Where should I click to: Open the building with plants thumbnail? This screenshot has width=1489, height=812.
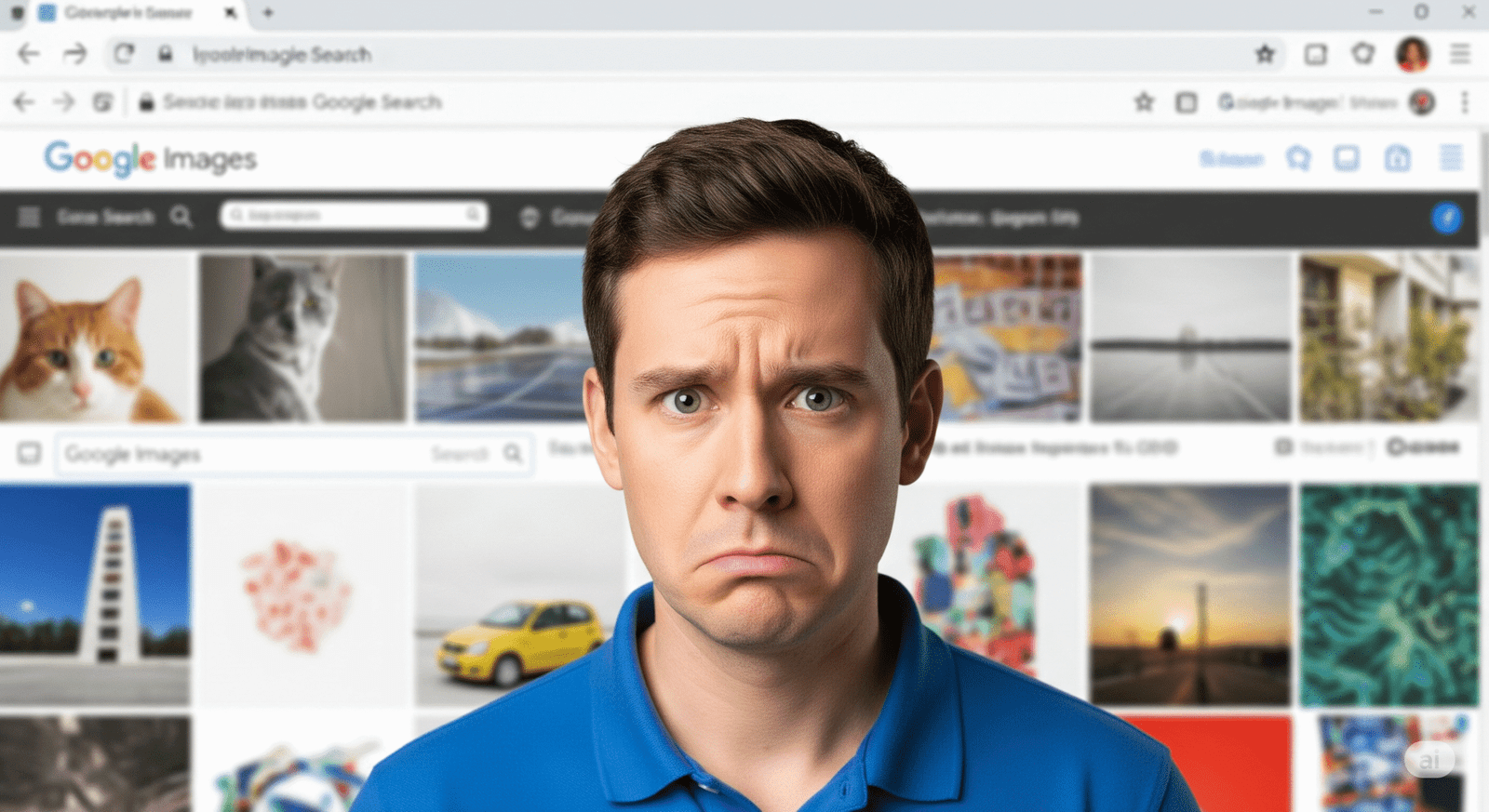coord(1389,338)
